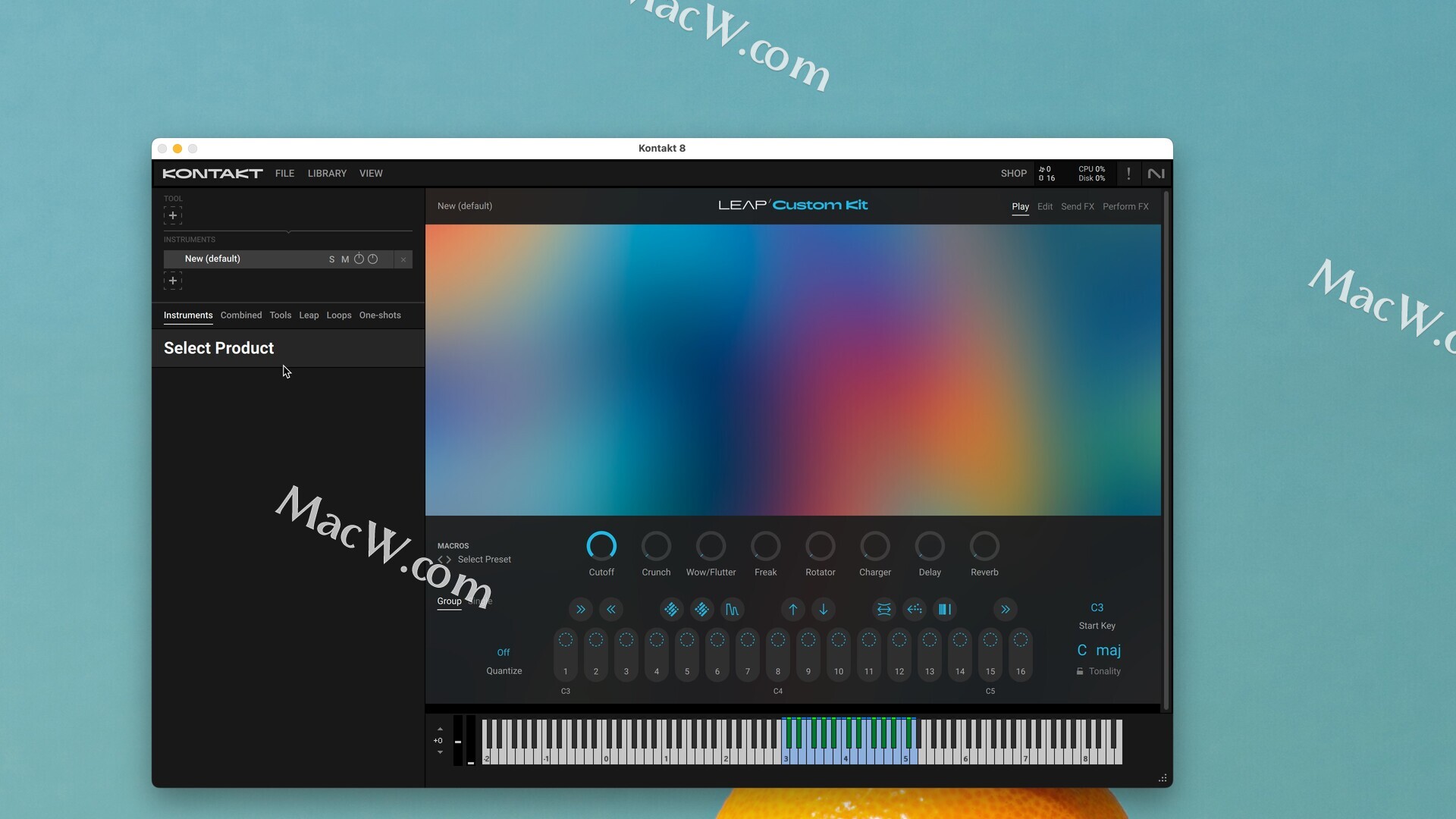Click the last double-right-arrow icon
This screenshot has width=1456, height=819.
(1006, 610)
